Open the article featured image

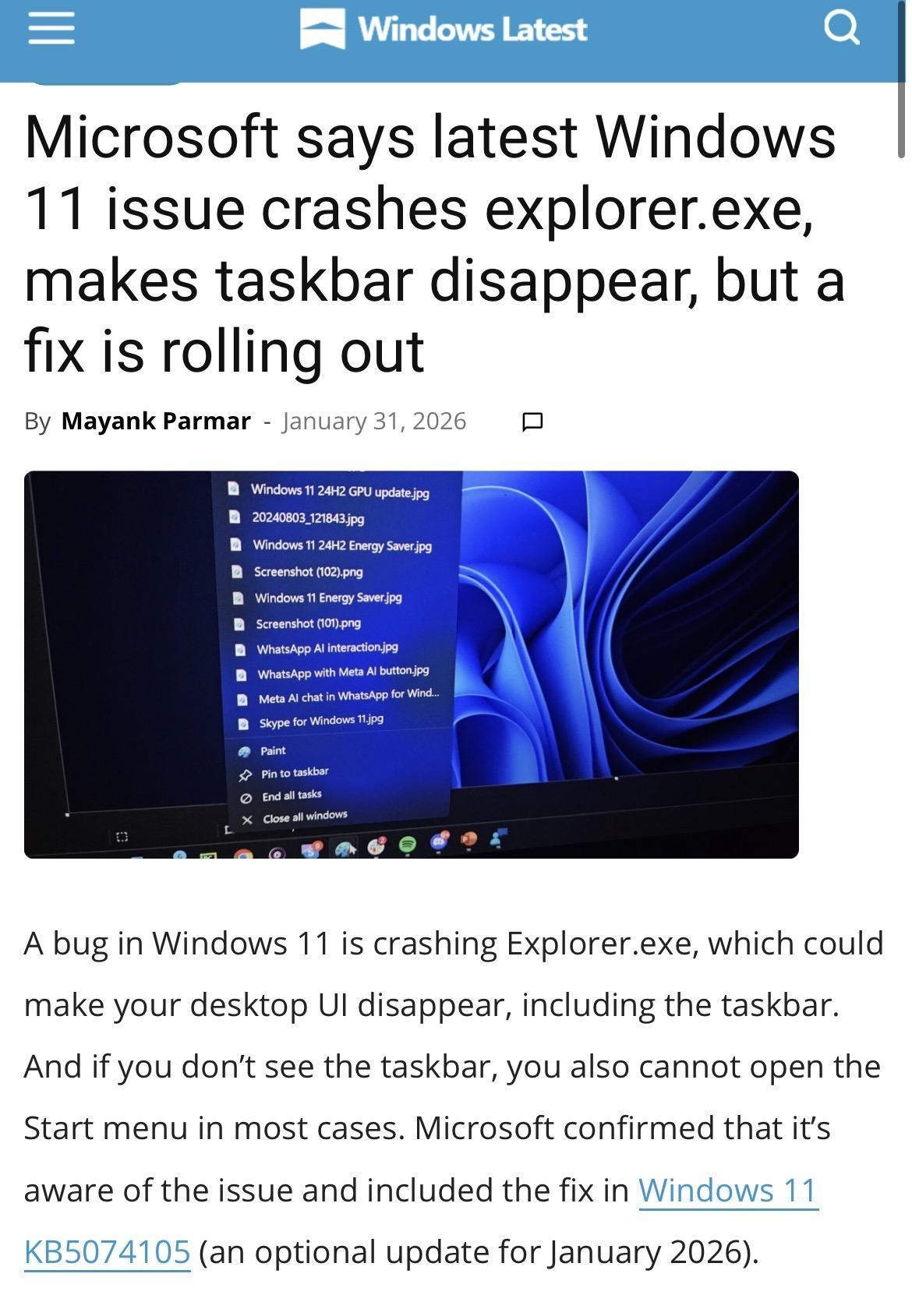pyautogui.click(x=412, y=664)
